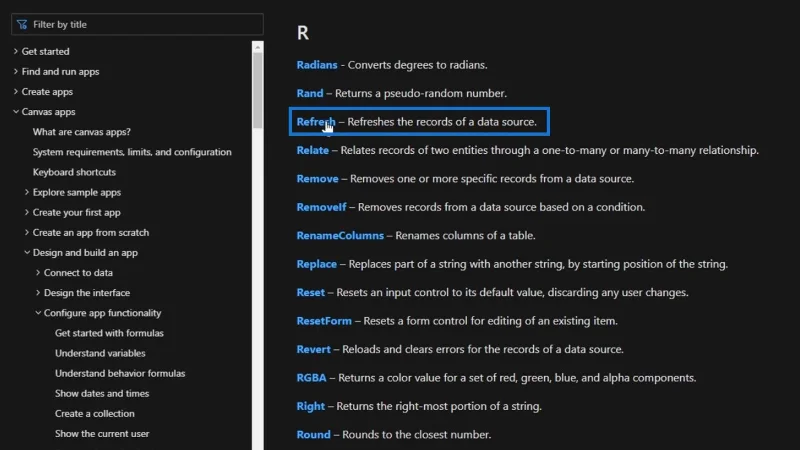Open the Rand function link
800x450 pixels.
click(x=310, y=93)
